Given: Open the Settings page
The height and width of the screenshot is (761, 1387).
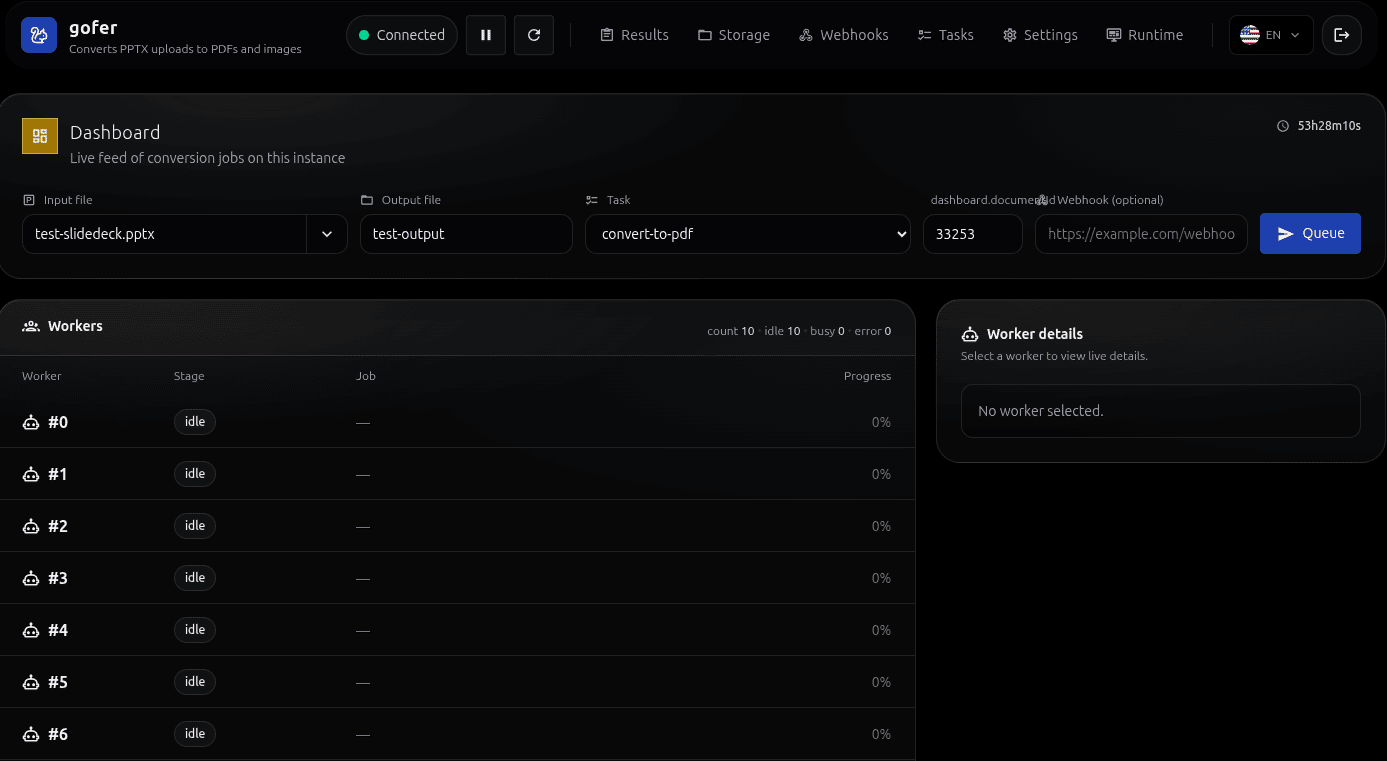Looking at the screenshot, I should coord(1040,35).
